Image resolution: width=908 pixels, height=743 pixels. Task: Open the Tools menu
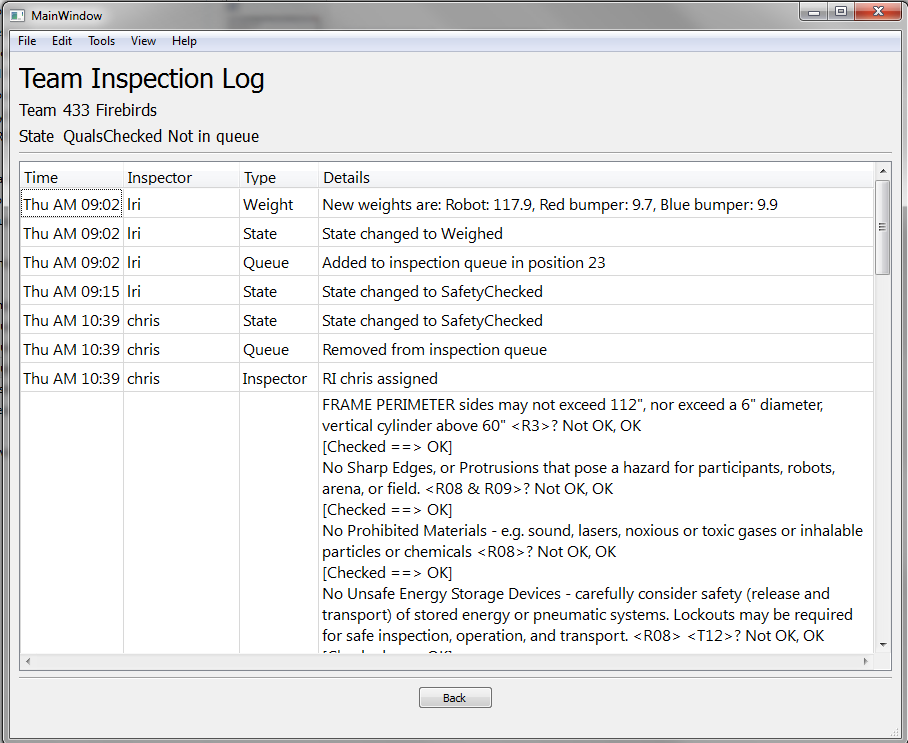(101, 41)
